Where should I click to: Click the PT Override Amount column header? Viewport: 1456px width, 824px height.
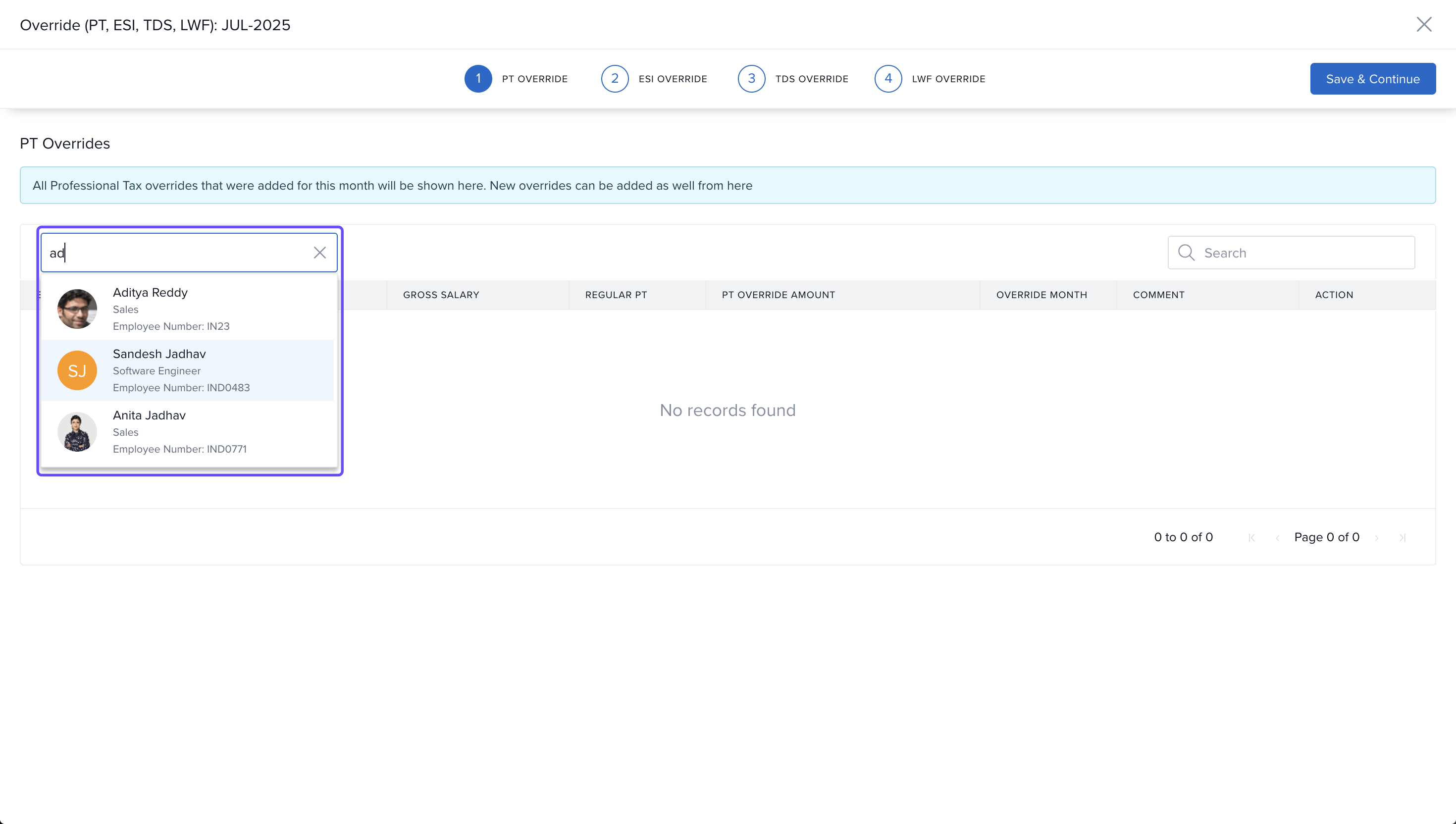coord(778,295)
